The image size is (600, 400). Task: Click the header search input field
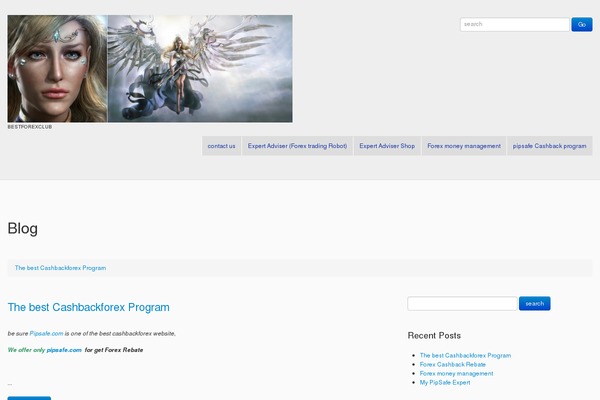[x=515, y=24]
